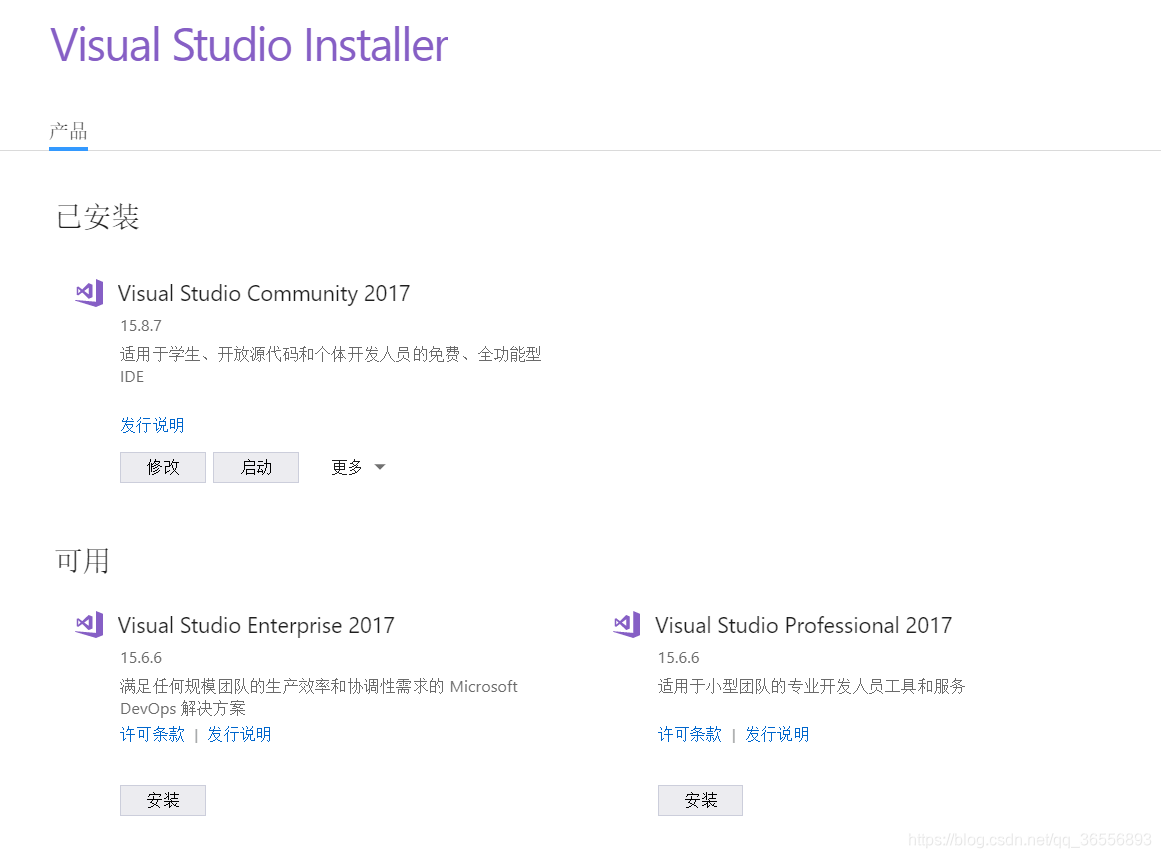Viewport: 1161px width, 858px height.
Task: Click the 可用 section heading
Action: (83, 561)
